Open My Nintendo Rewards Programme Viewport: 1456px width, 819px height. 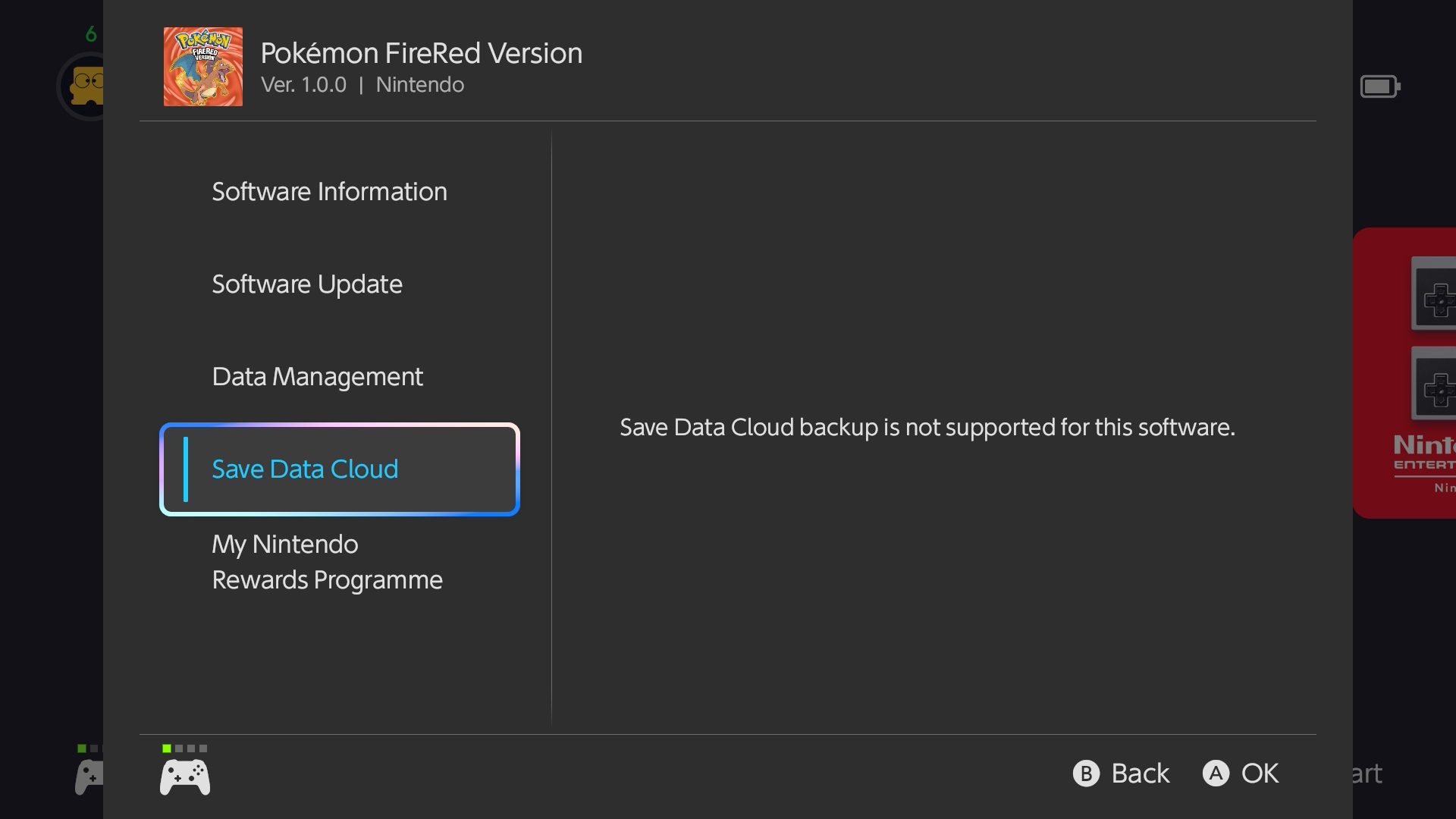(327, 562)
